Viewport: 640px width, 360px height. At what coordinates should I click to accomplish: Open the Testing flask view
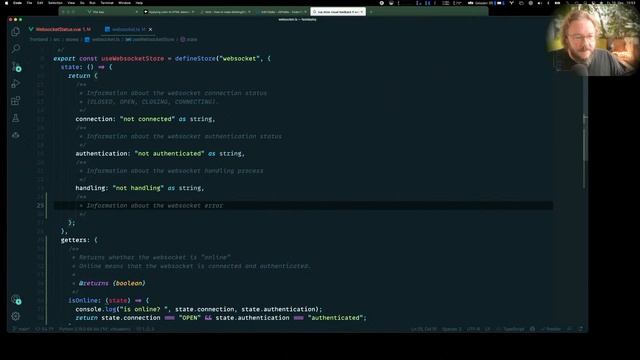click(16, 118)
